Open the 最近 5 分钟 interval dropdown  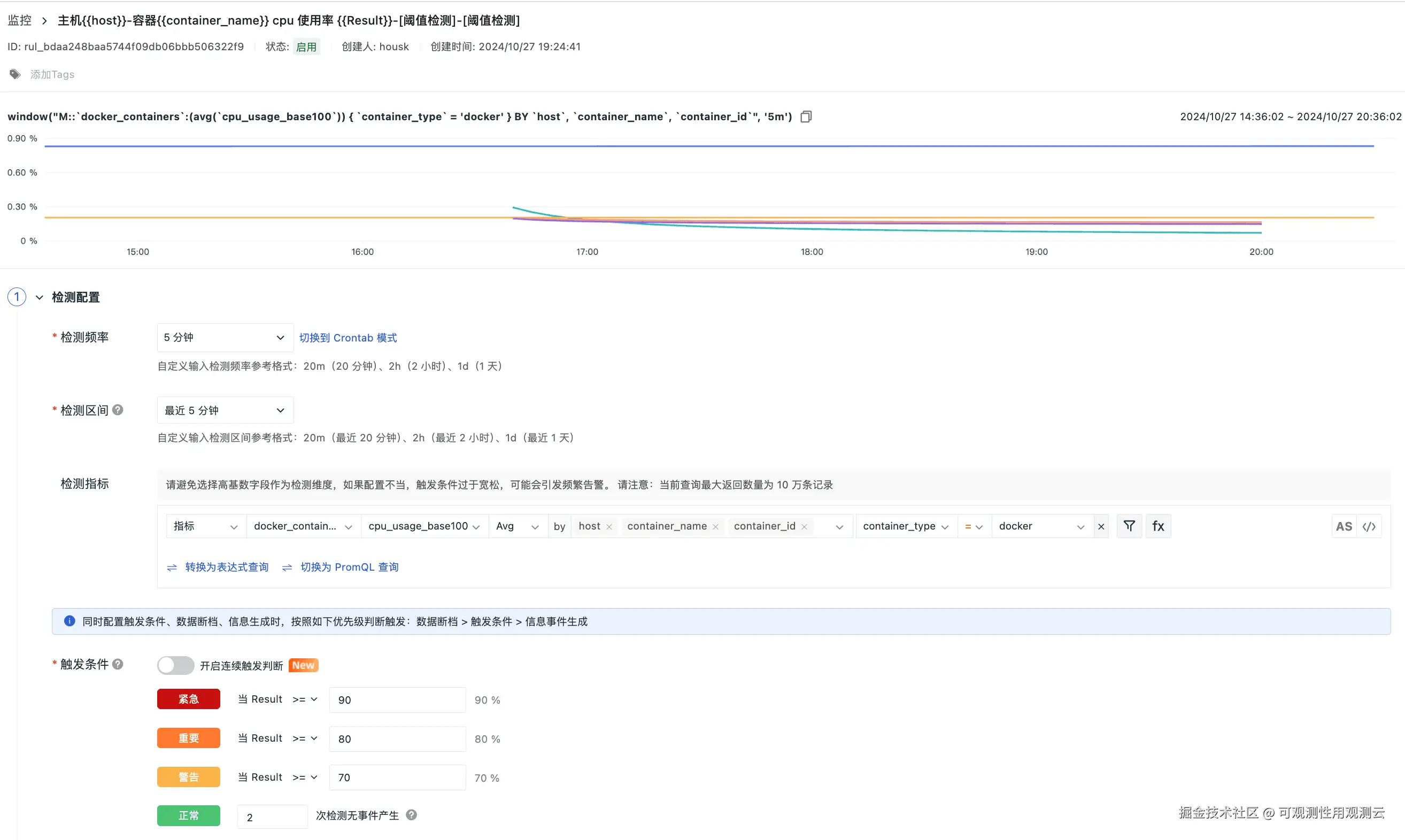click(x=225, y=410)
